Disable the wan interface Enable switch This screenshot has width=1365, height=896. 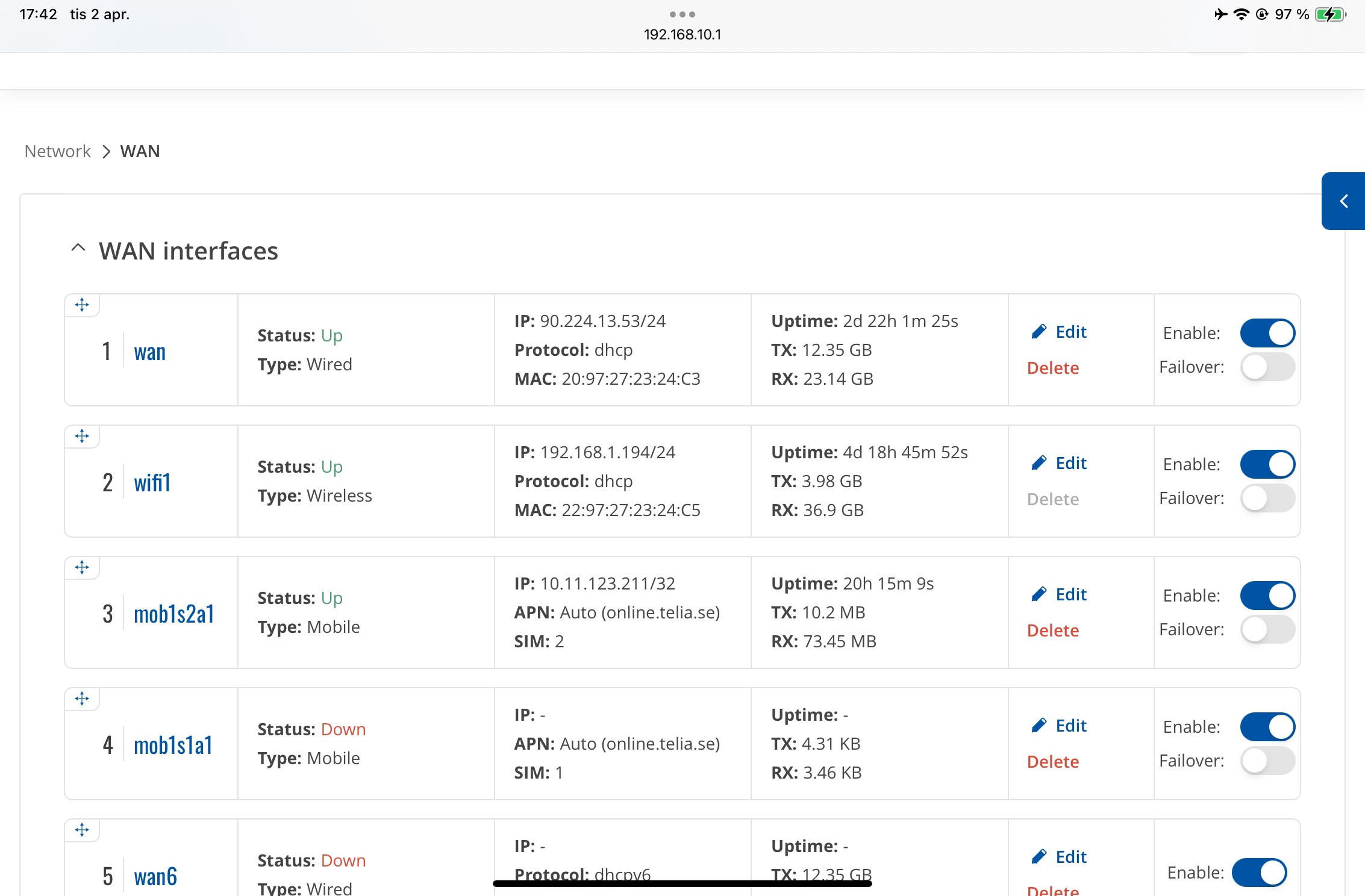pos(1267,333)
